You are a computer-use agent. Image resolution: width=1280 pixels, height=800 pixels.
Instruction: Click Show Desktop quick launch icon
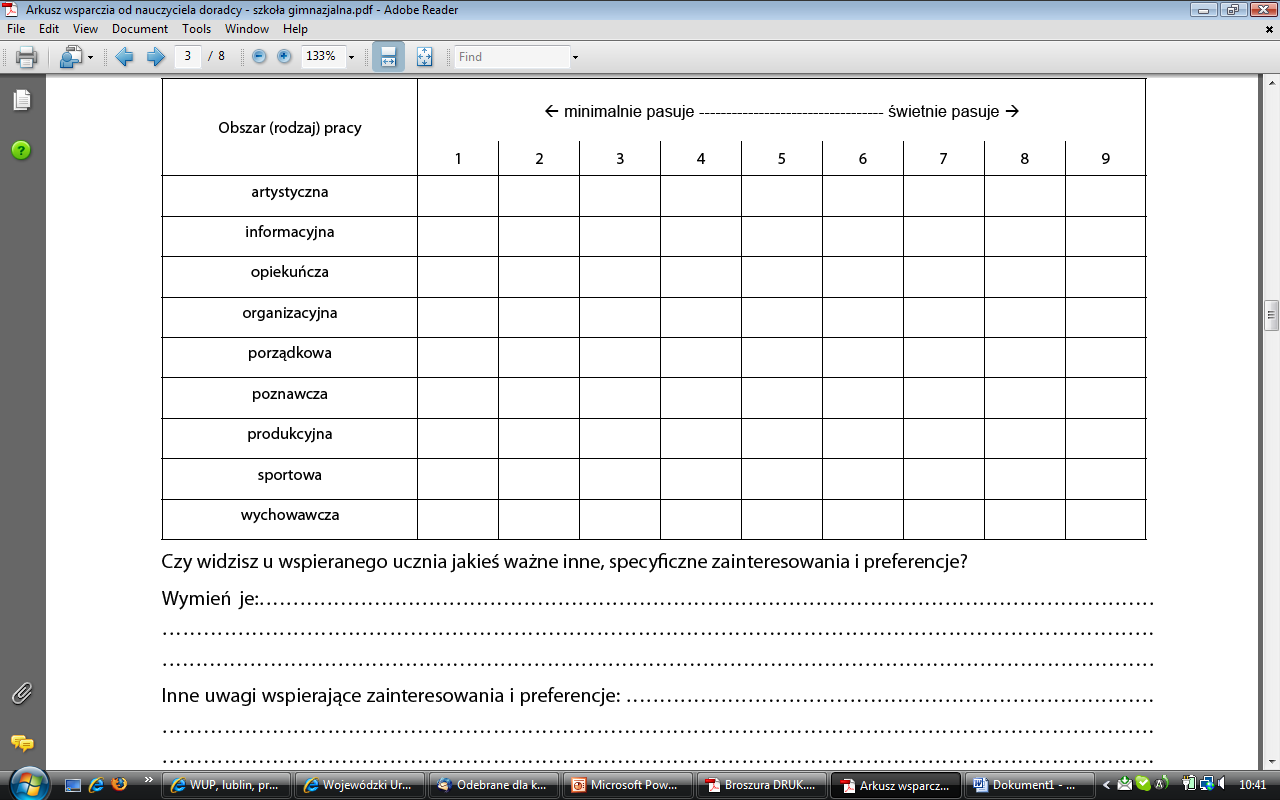click(73, 785)
